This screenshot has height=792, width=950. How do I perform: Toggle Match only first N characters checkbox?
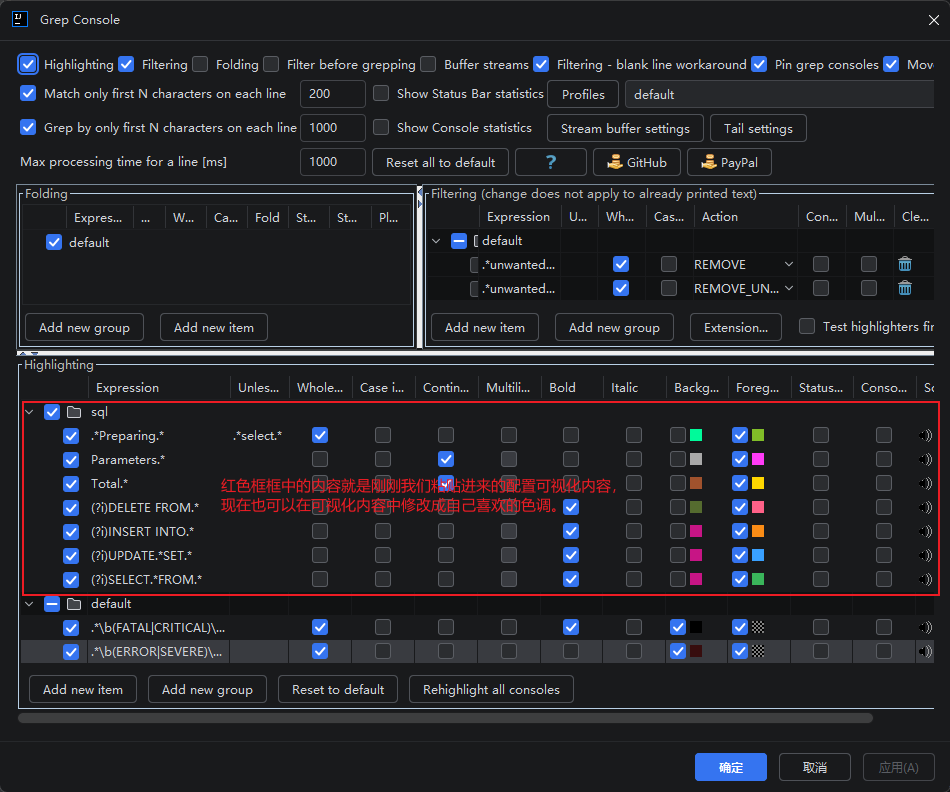(x=28, y=93)
